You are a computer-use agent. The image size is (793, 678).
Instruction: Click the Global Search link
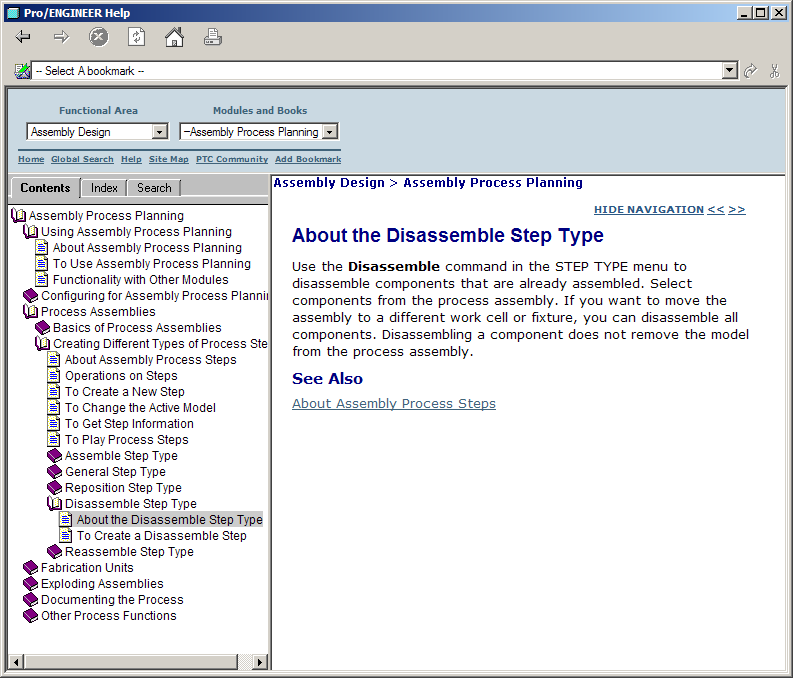pos(82,160)
